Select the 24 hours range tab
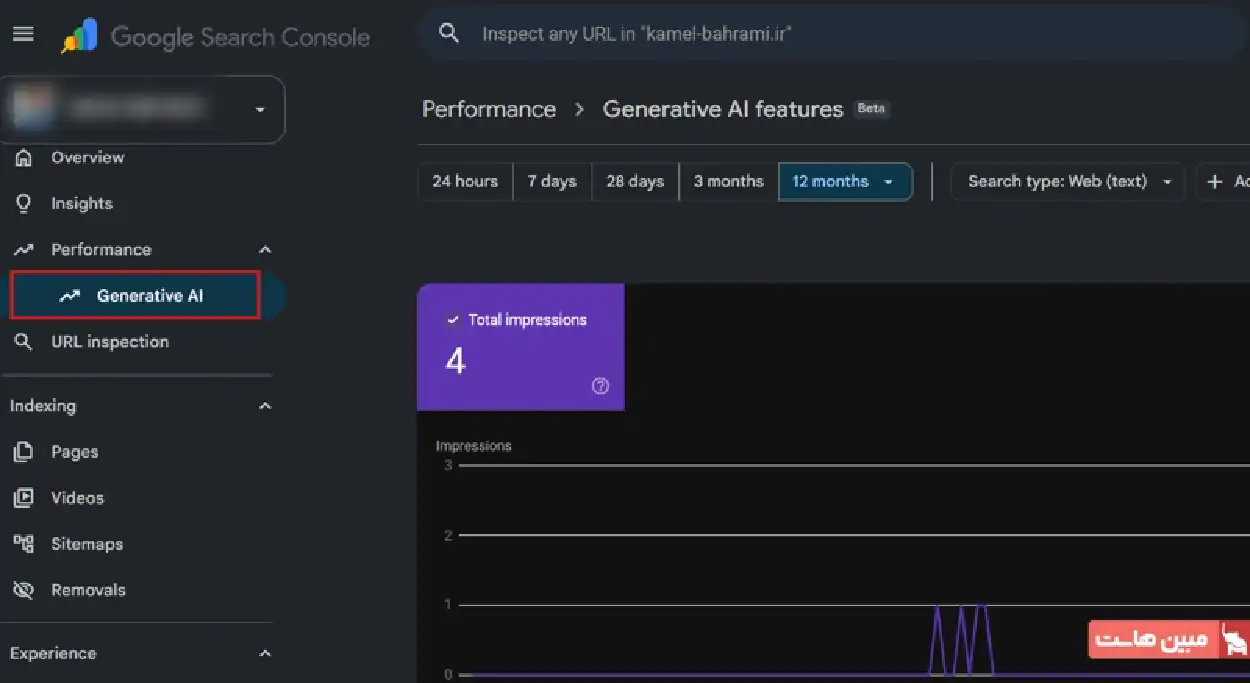The height and width of the screenshot is (683, 1250). (465, 181)
